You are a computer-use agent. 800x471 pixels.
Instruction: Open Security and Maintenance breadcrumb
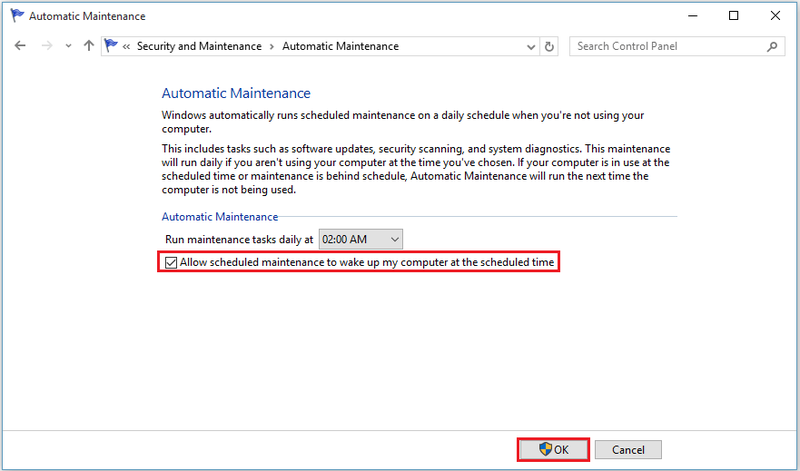(199, 46)
